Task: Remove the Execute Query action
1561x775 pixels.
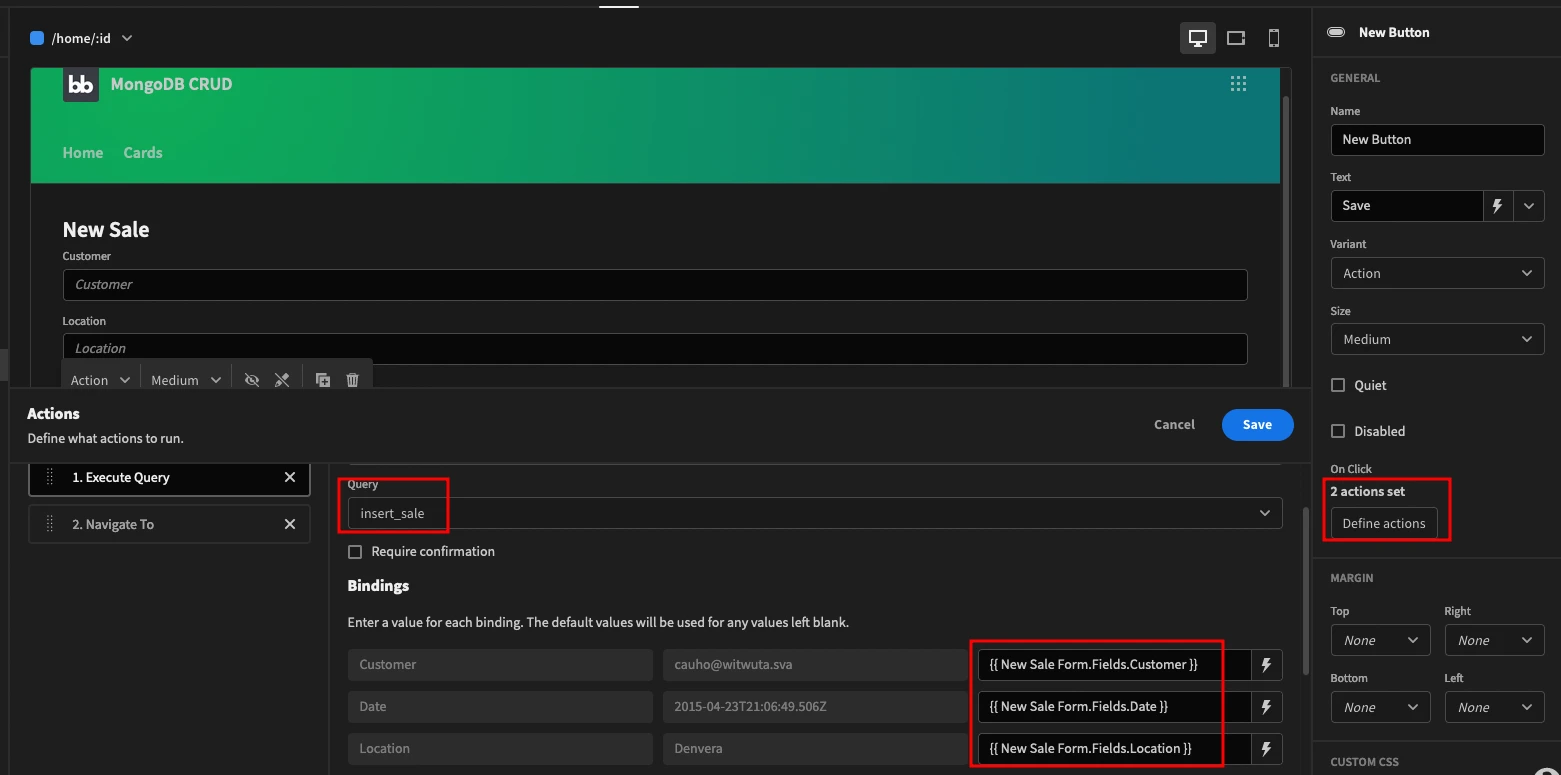Action: (290, 477)
